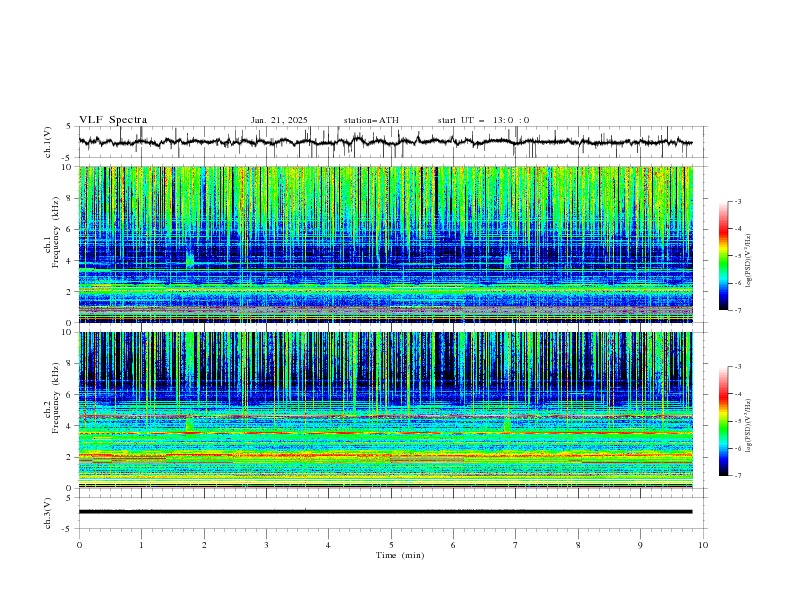Click time axis tick label "4"
792x612 pixels.
pyautogui.click(x=328, y=545)
